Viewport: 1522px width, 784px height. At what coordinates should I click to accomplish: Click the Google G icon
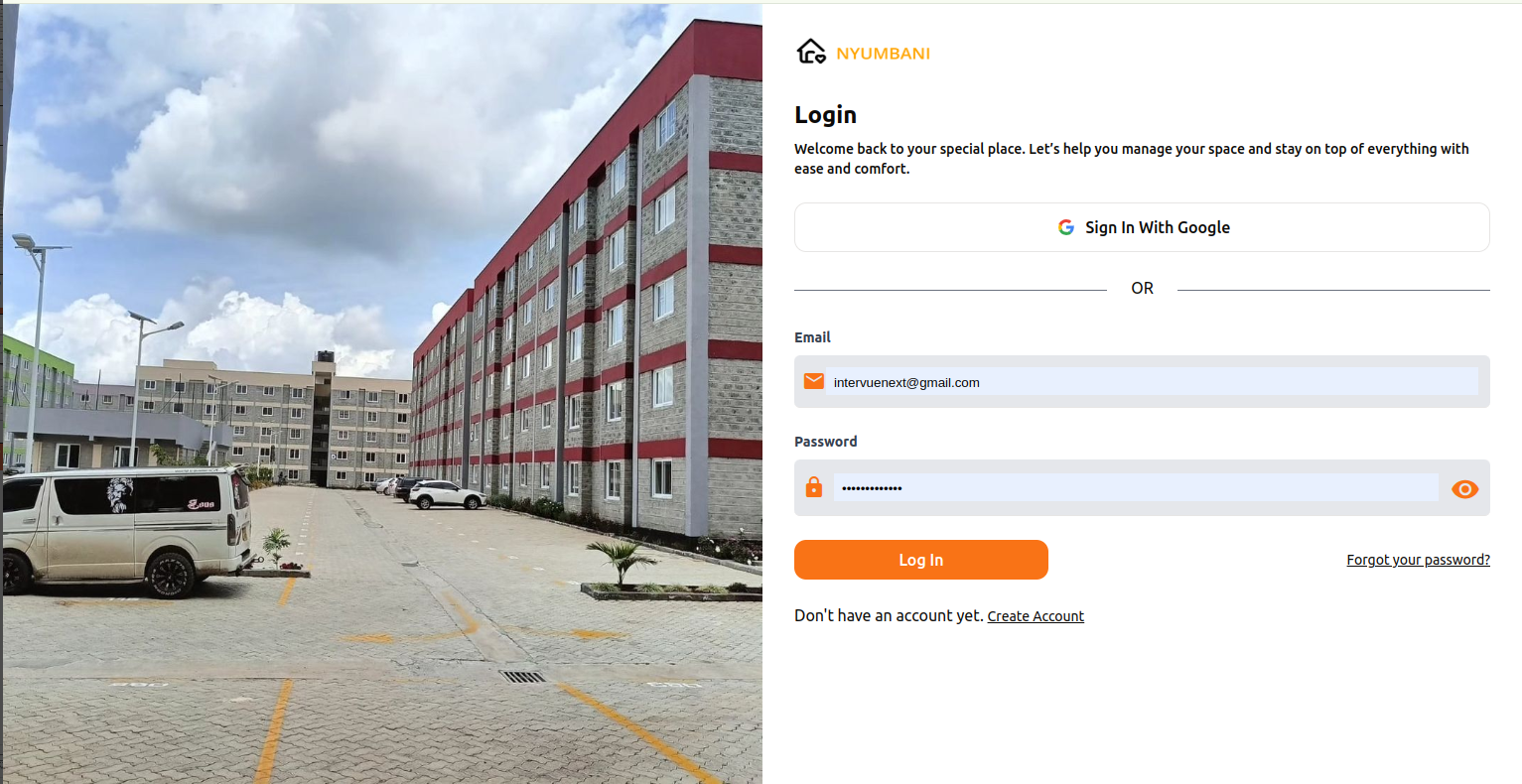(x=1066, y=227)
